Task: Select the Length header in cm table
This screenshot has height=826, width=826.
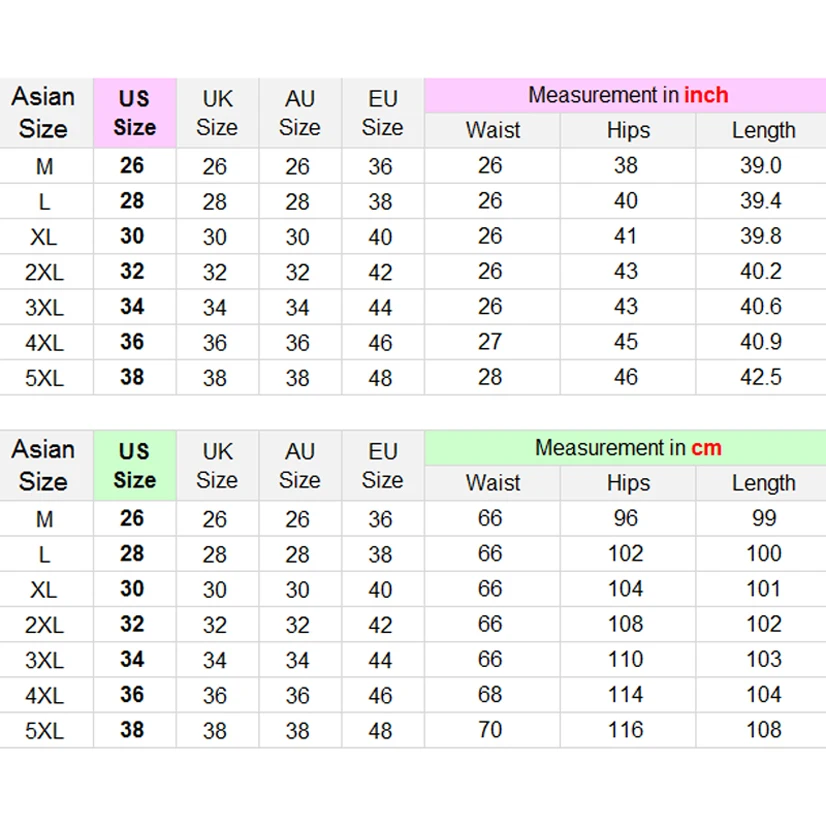Action: (763, 483)
